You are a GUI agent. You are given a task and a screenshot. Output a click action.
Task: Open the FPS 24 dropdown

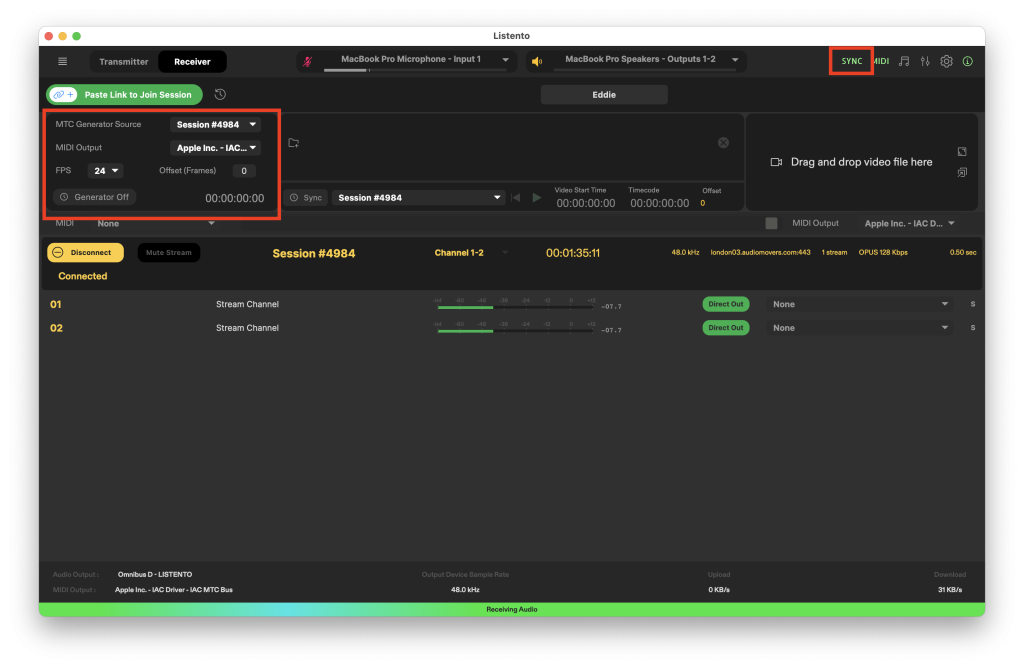(x=105, y=170)
